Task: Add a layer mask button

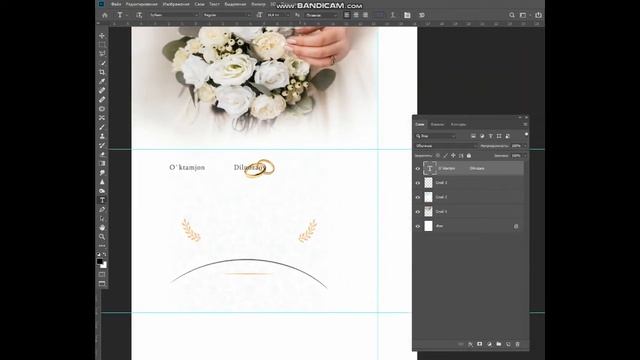Action: (x=480, y=344)
